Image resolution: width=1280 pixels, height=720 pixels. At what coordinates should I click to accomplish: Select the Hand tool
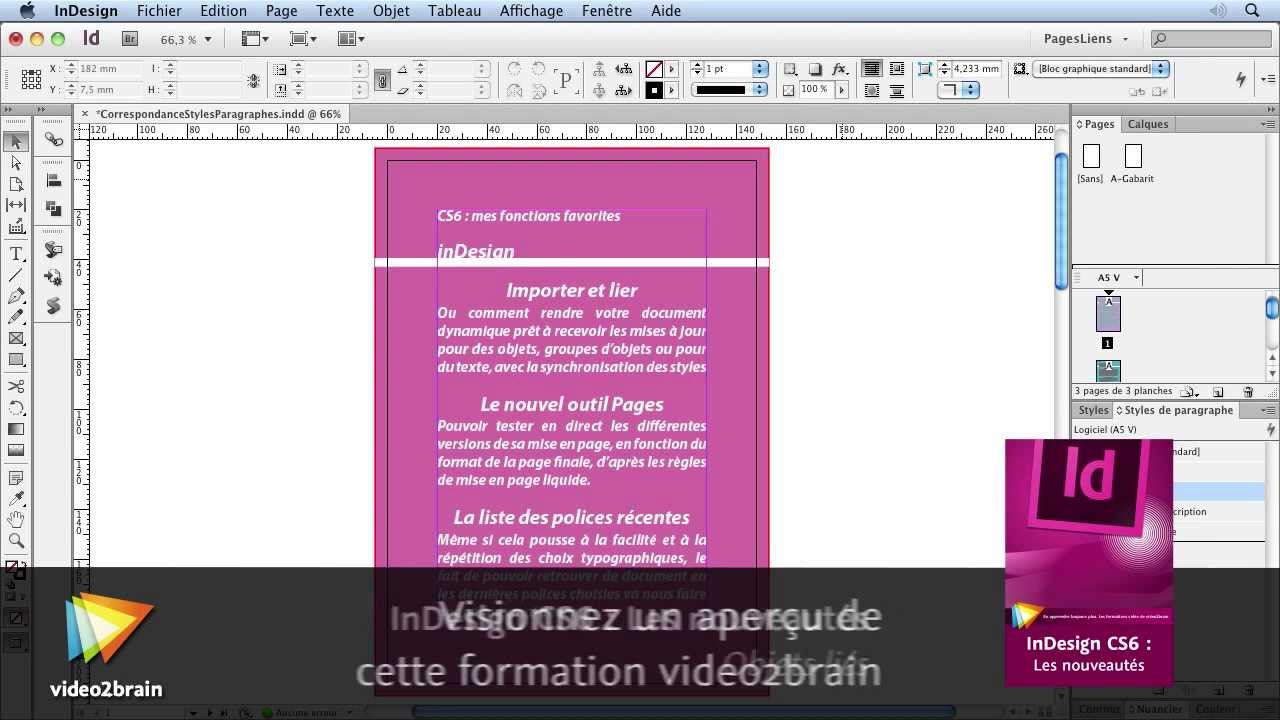click(x=16, y=520)
